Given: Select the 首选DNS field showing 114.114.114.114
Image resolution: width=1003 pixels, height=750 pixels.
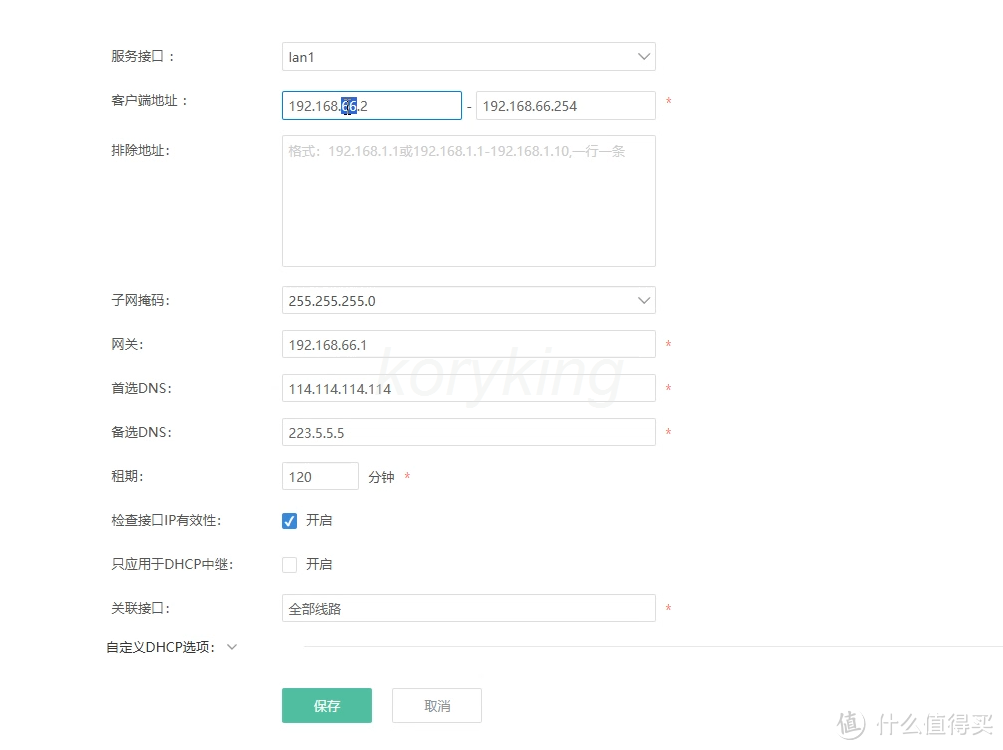Looking at the screenshot, I should point(468,388).
